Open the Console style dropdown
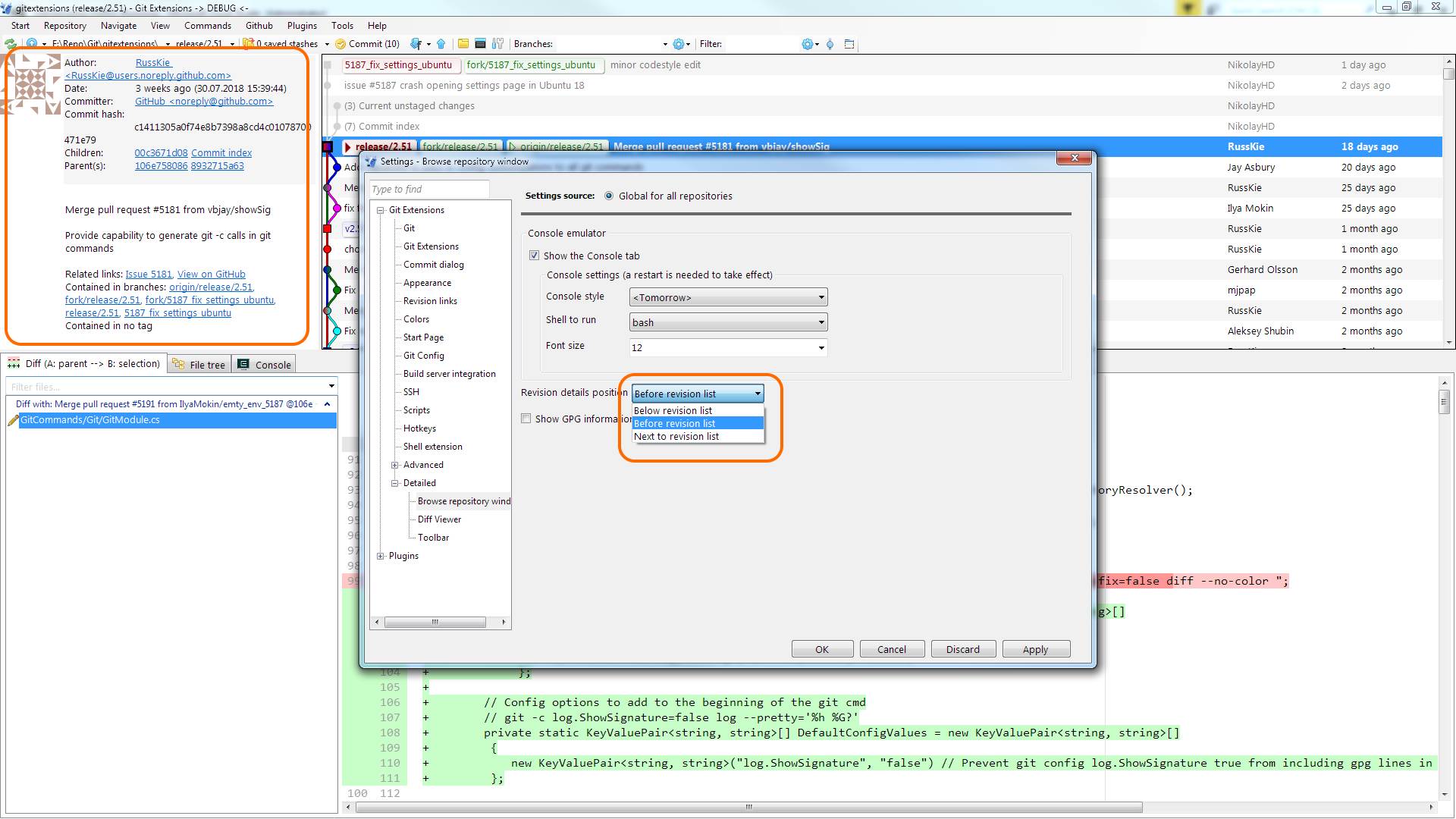This screenshot has height=819, width=1456. (x=821, y=297)
